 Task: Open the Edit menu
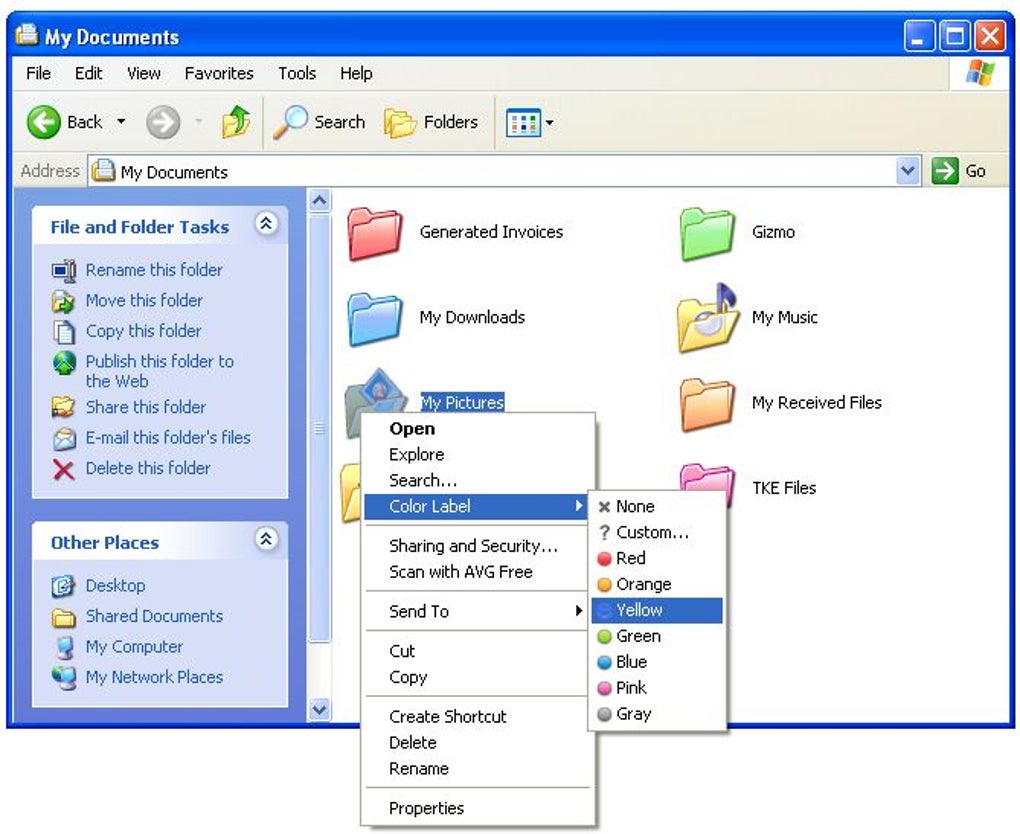(x=88, y=73)
